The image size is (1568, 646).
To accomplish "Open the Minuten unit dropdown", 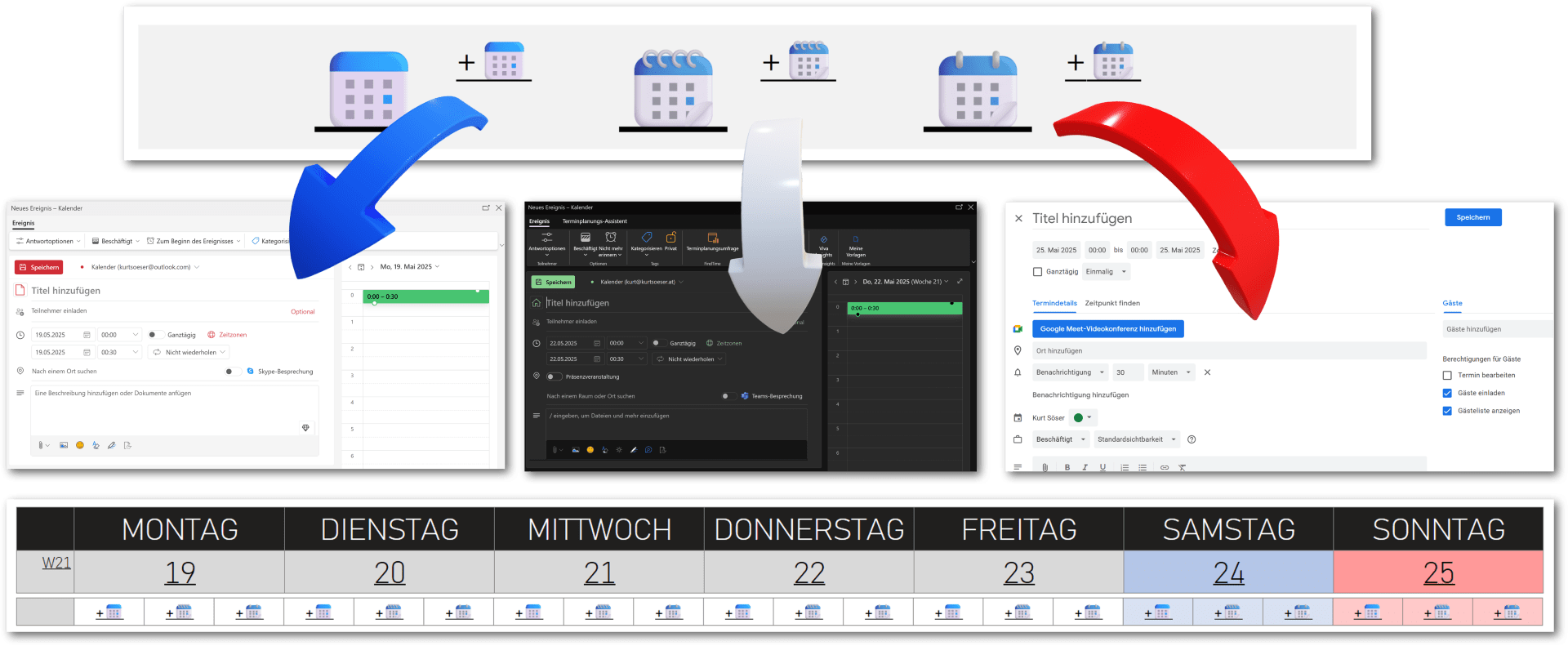I will click(x=1171, y=372).
